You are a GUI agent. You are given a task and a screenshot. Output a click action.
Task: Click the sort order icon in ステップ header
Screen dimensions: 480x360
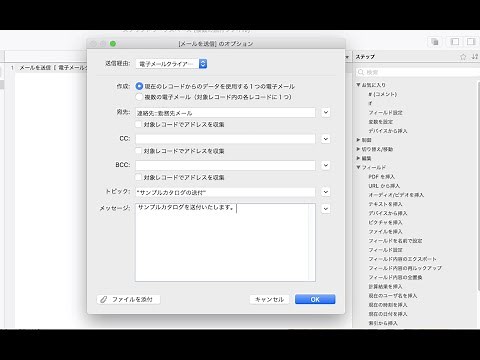click(x=475, y=57)
